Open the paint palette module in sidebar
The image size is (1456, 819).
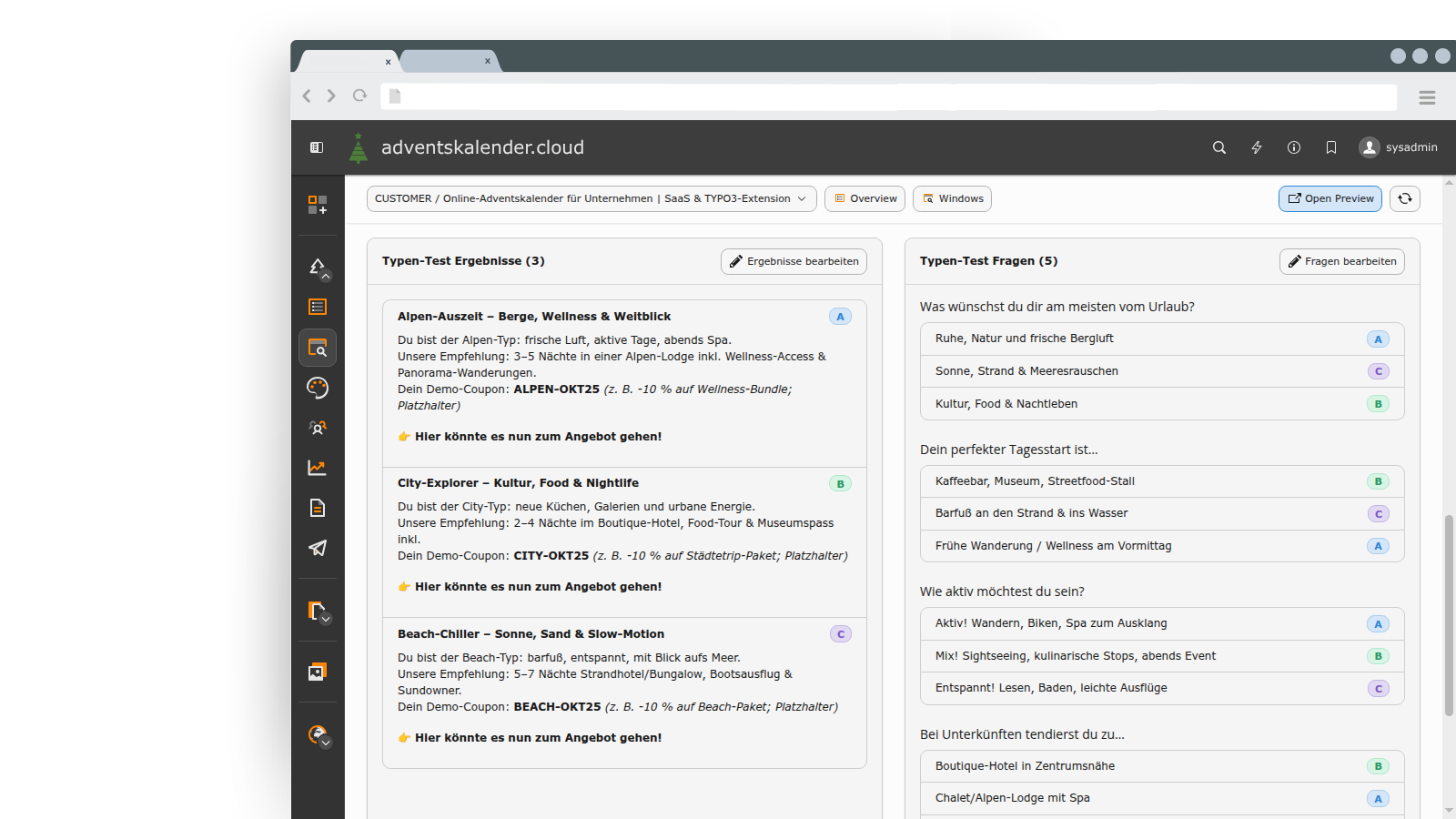pos(317,388)
